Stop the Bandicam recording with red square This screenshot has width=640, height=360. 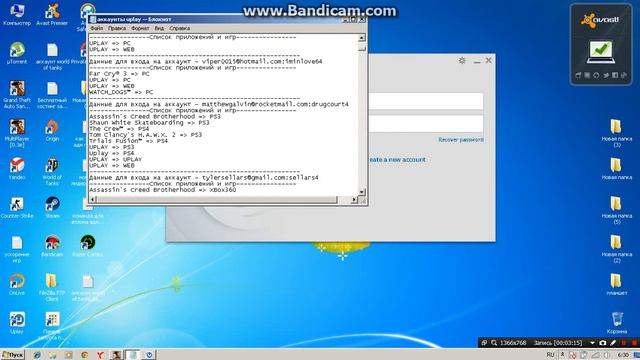point(635,343)
